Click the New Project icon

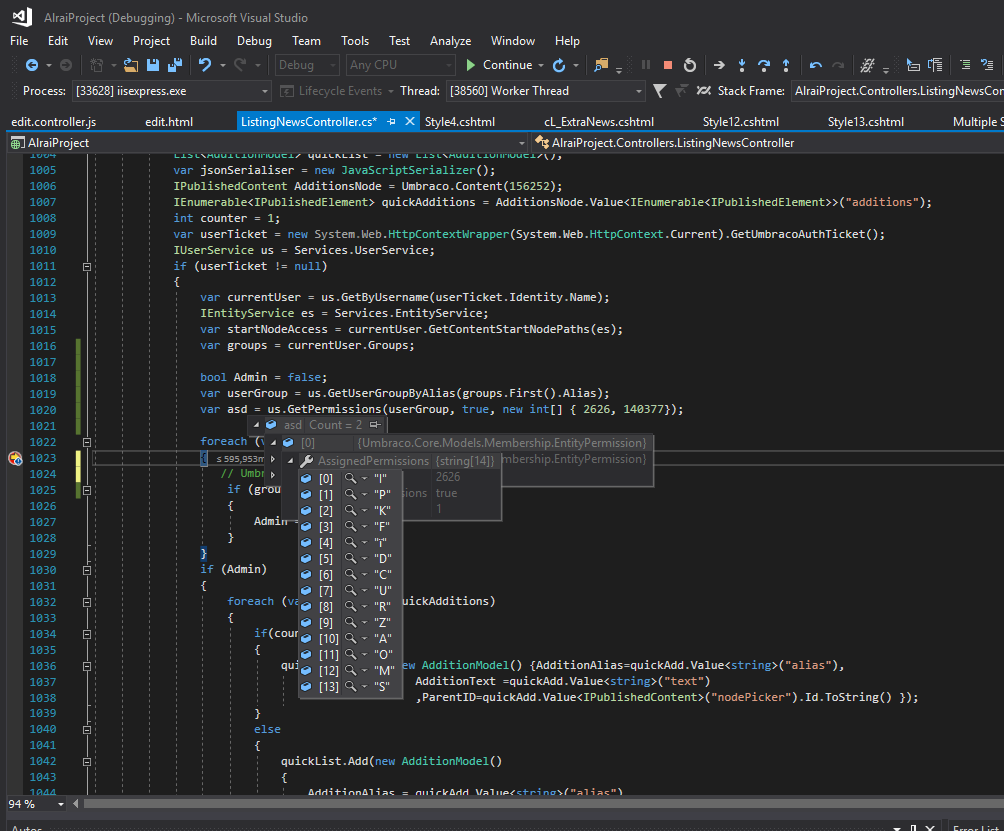click(97, 65)
